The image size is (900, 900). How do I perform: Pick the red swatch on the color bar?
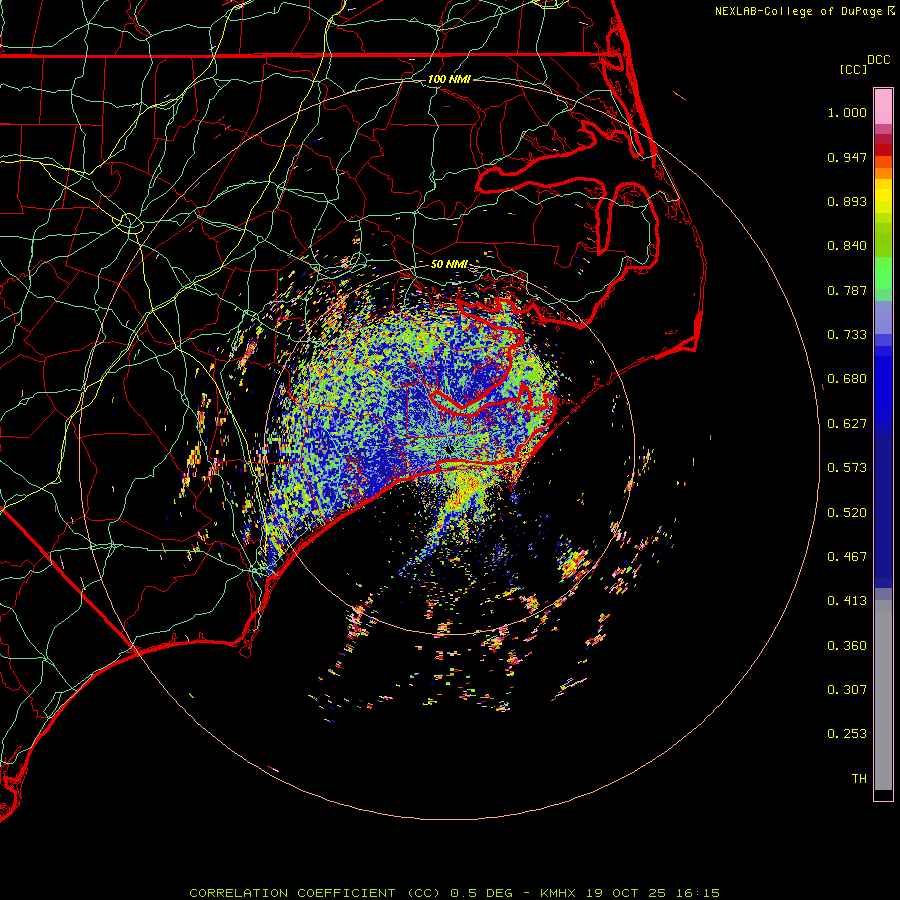click(883, 150)
